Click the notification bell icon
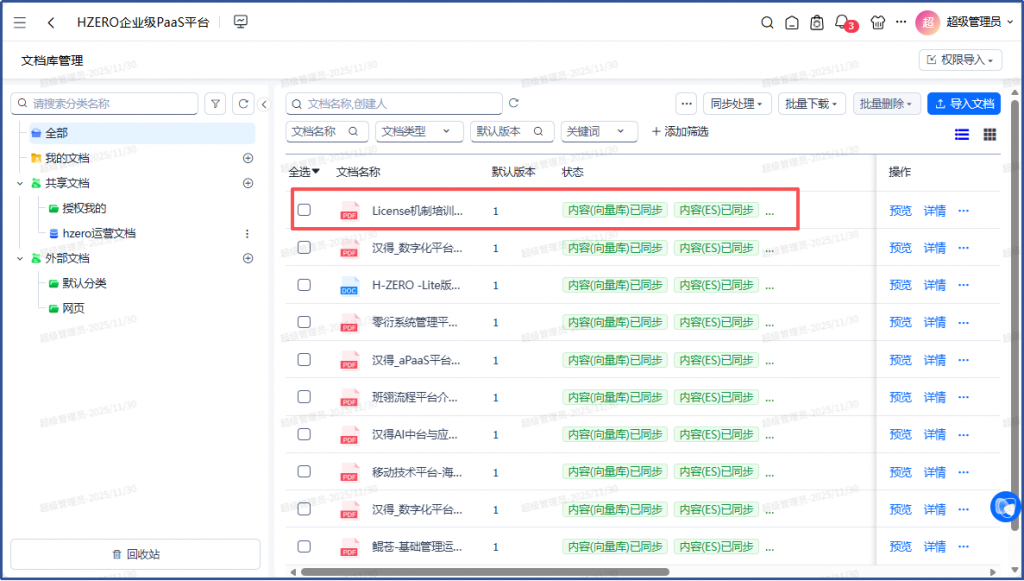This screenshot has height=581, width=1024. tap(842, 22)
